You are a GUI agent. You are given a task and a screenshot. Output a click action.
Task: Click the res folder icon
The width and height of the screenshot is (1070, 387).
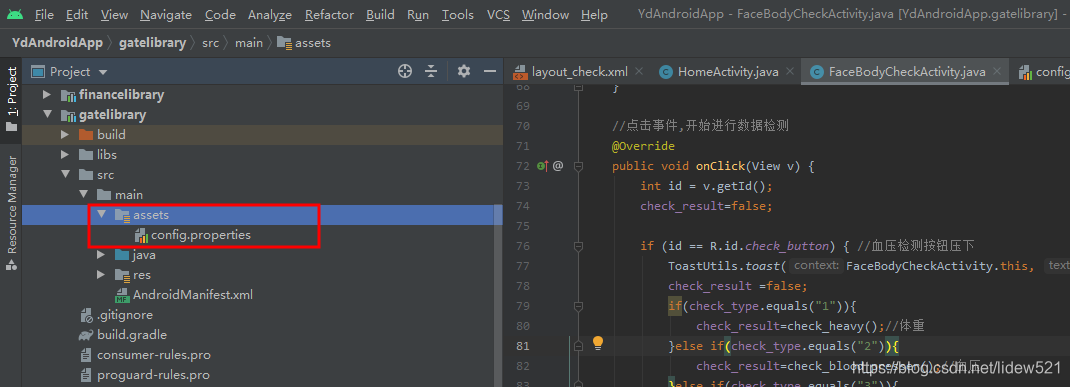[122, 275]
